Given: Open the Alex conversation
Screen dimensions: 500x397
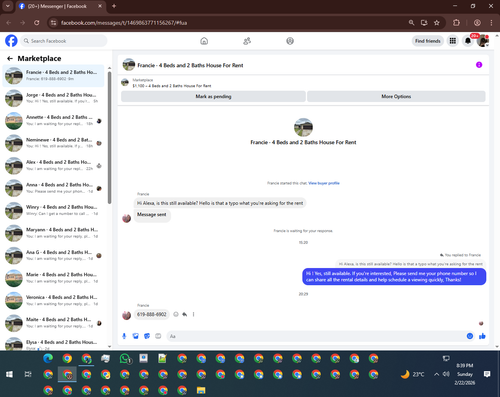Looking at the screenshot, I should (53, 165).
